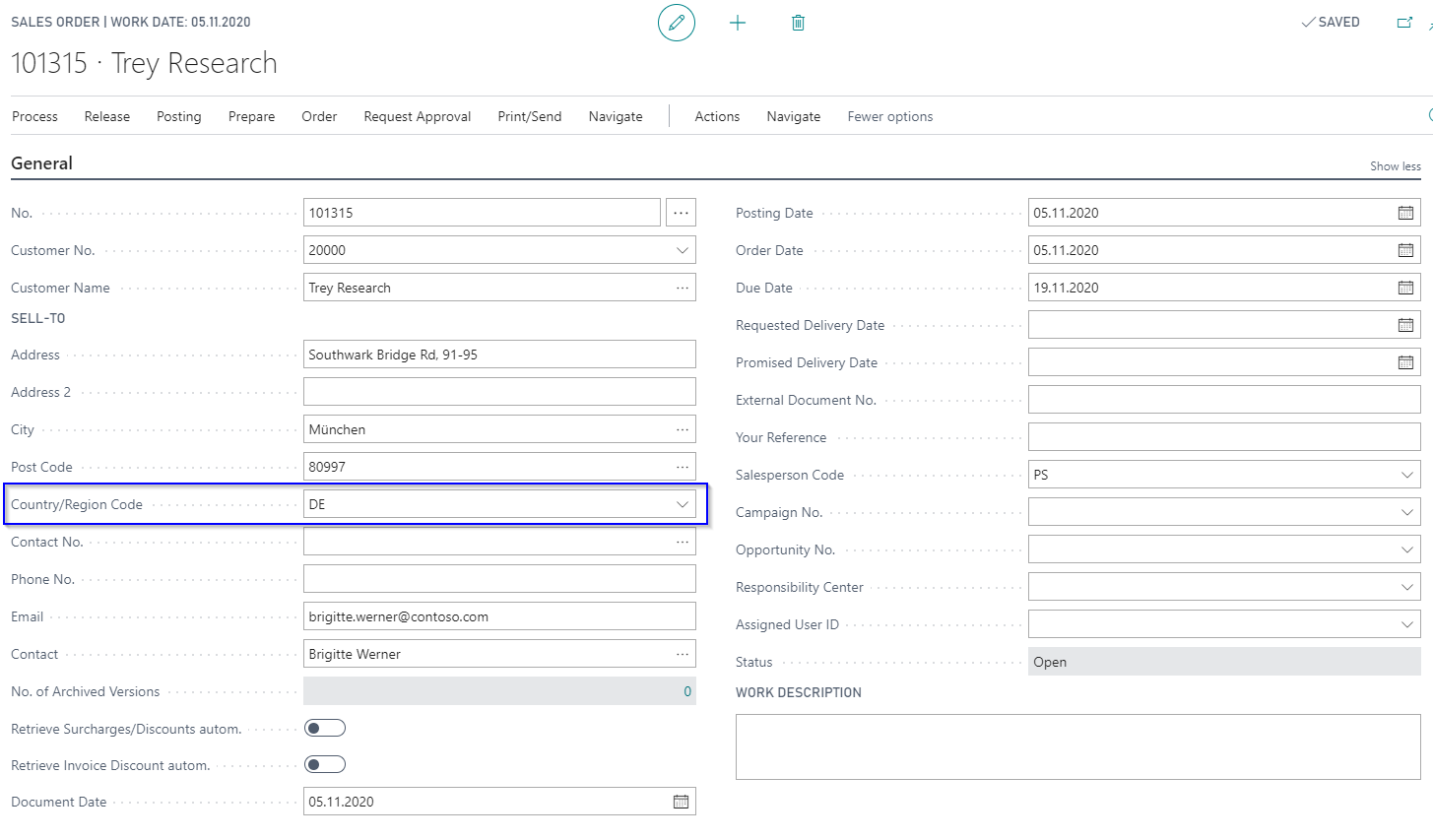Click the ellipsis button beside No. field
Image resolution: width=1433 pixels, height=840 pixels.
pyautogui.click(x=681, y=213)
